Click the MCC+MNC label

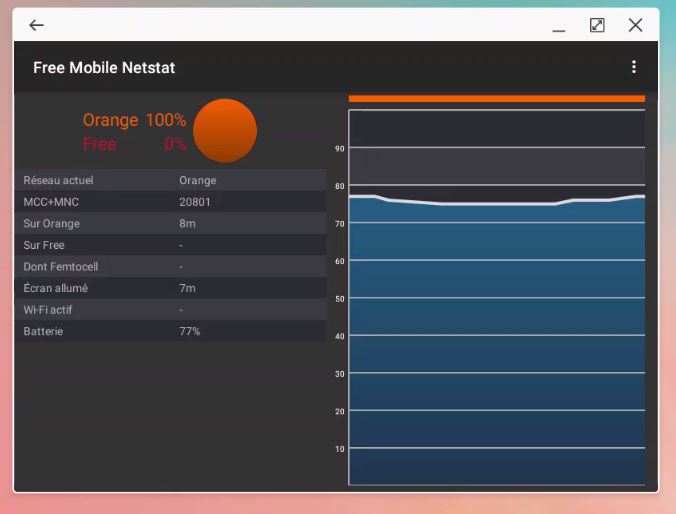(51, 202)
